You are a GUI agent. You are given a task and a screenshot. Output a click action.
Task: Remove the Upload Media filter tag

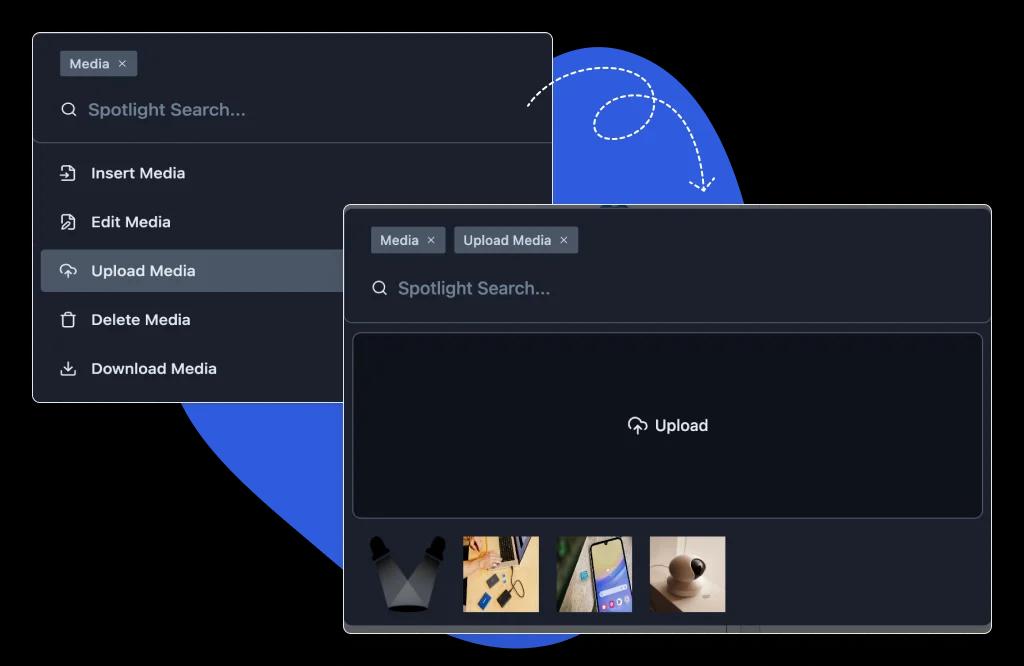tap(563, 240)
